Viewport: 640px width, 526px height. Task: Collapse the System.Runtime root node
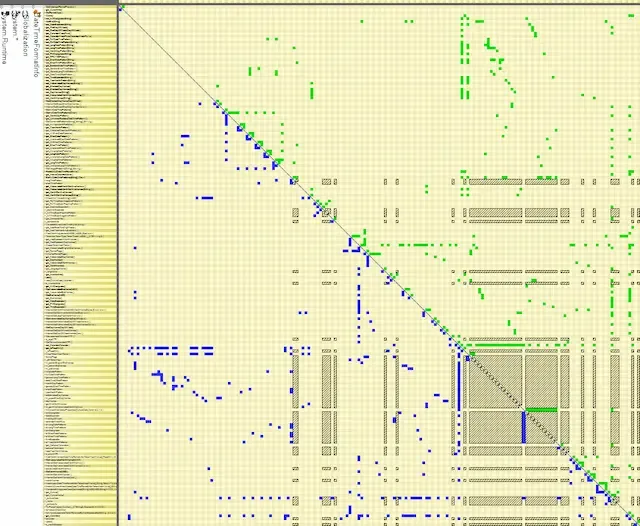pyautogui.click(x=4, y=5)
